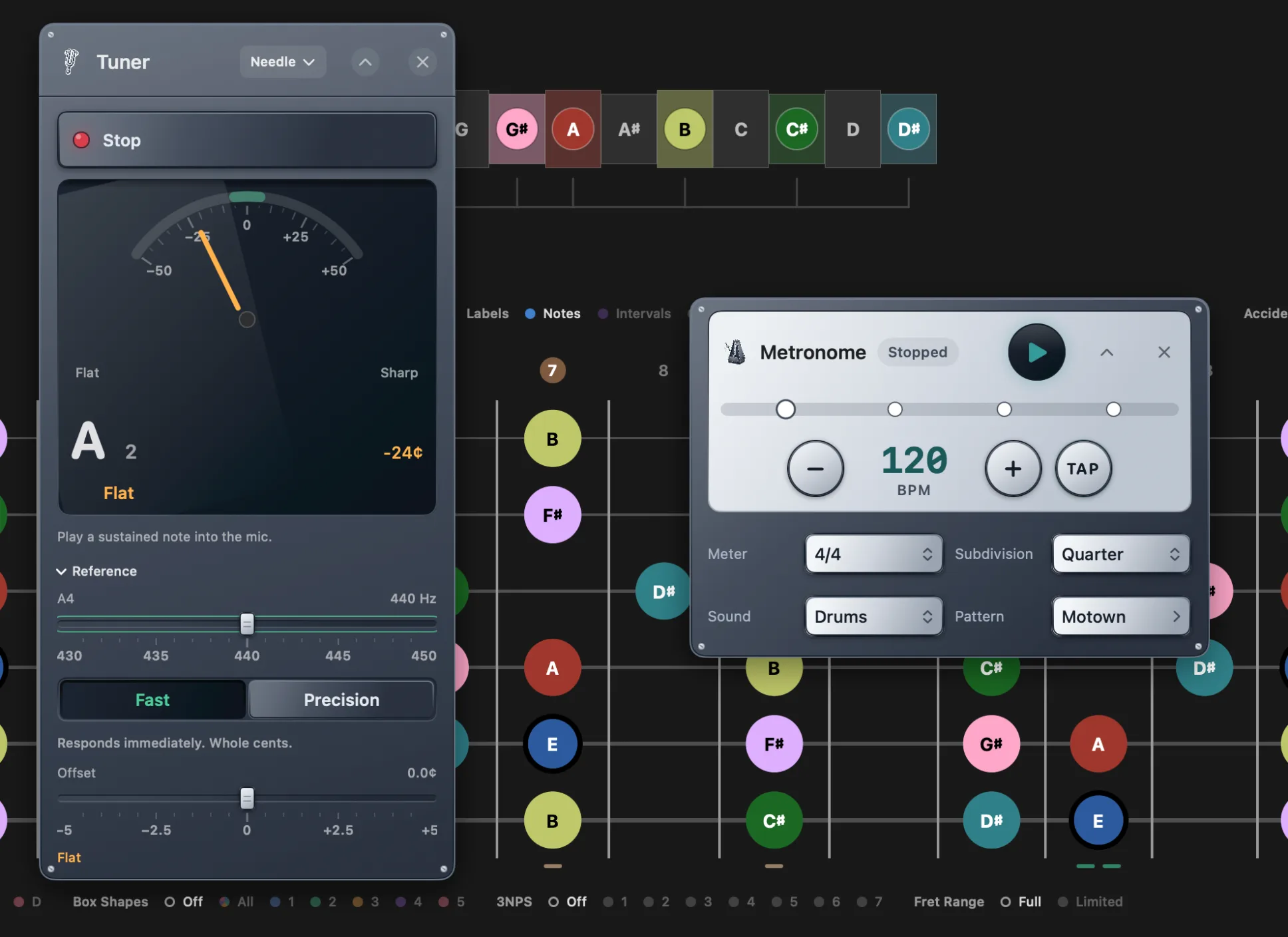This screenshot has height=937, width=1288.
Task: Select G# in the note strip
Action: point(517,129)
